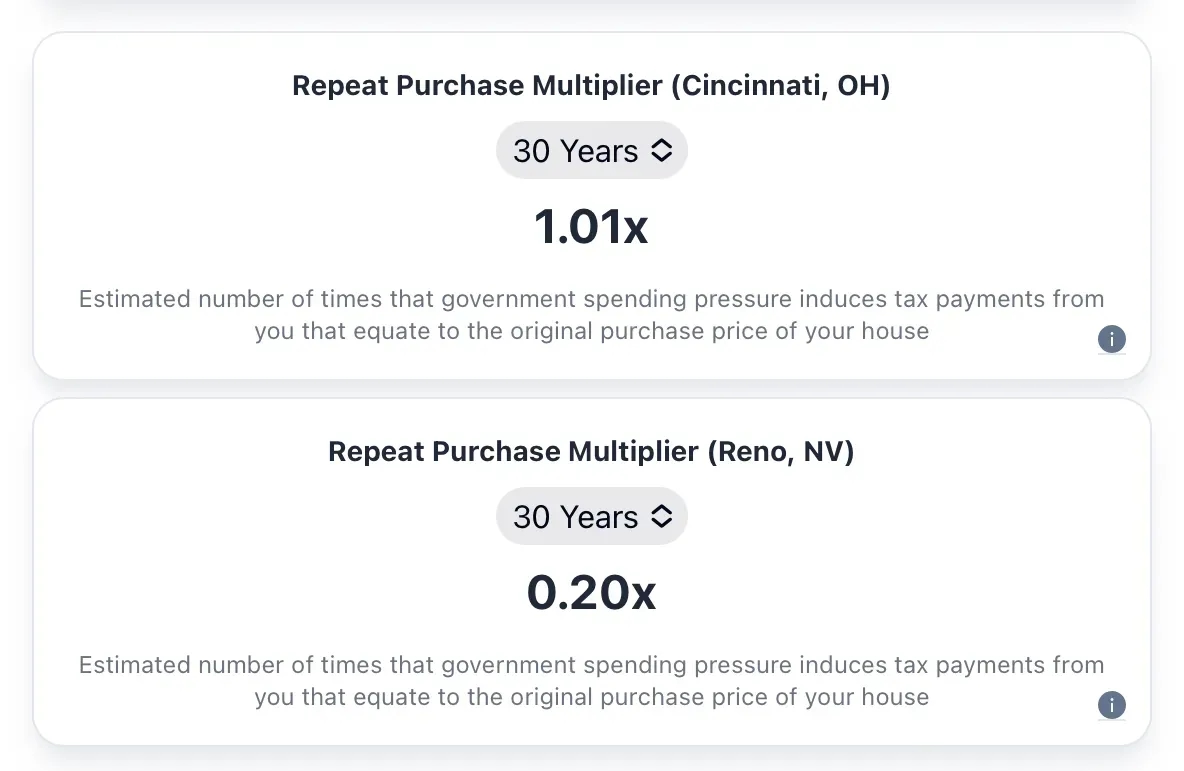Click the info icon on the Cincinnati card
The height and width of the screenshot is (771, 1184).
pyautogui.click(x=1112, y=339)
